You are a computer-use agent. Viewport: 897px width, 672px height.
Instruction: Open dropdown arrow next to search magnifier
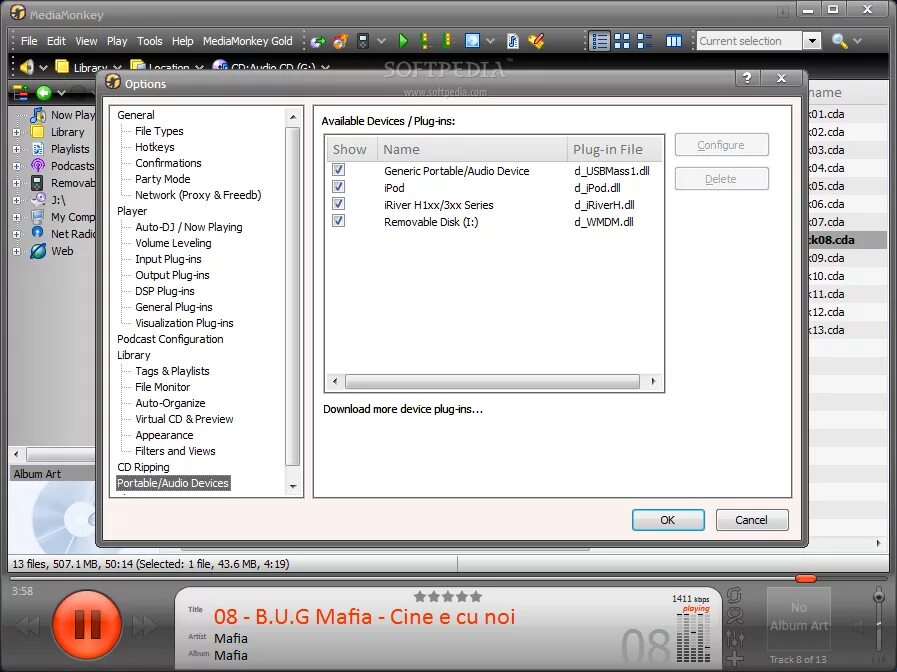(857, 41)
